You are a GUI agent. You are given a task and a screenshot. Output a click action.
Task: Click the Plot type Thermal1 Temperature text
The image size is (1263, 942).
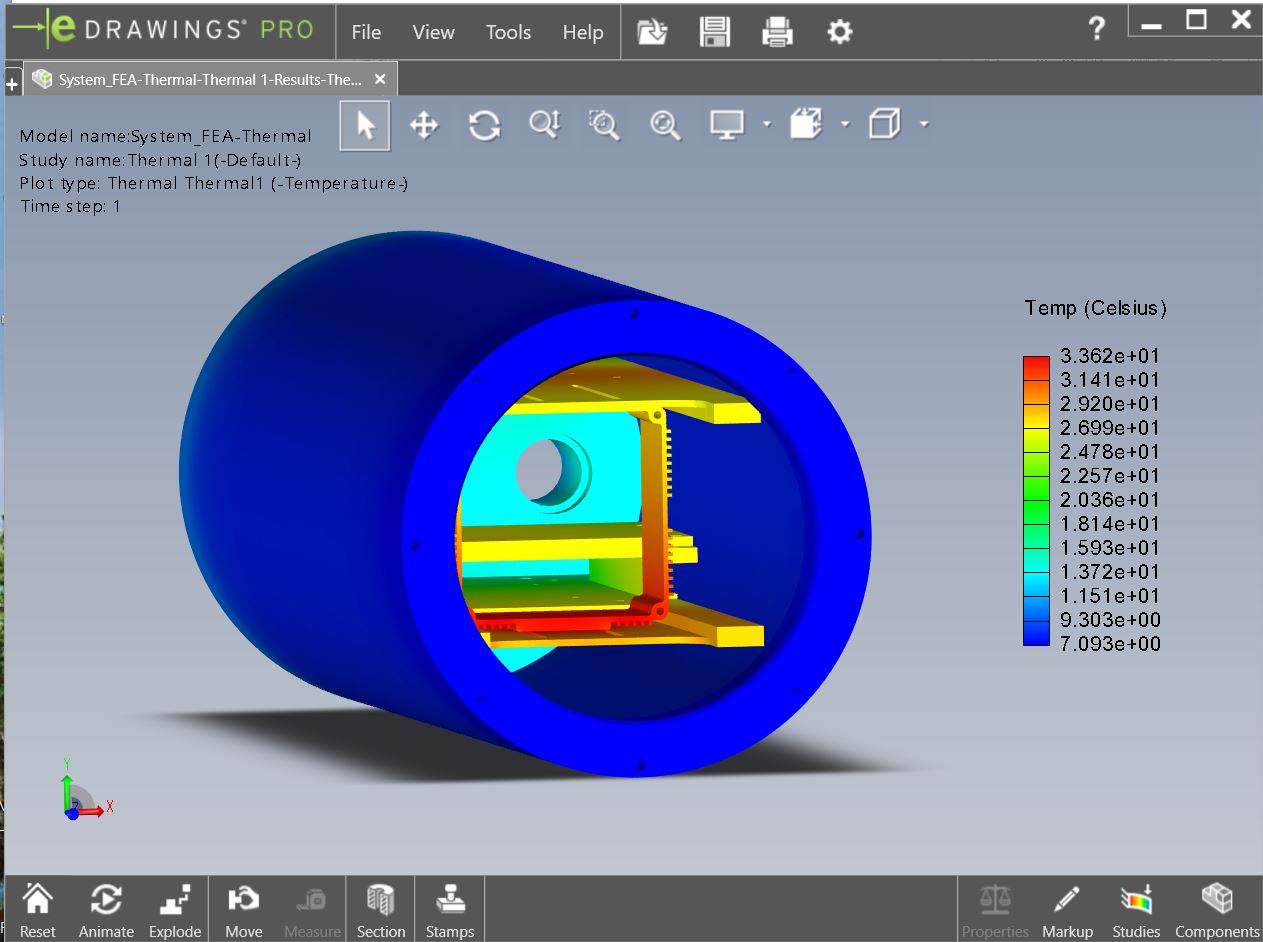(214, 183)
